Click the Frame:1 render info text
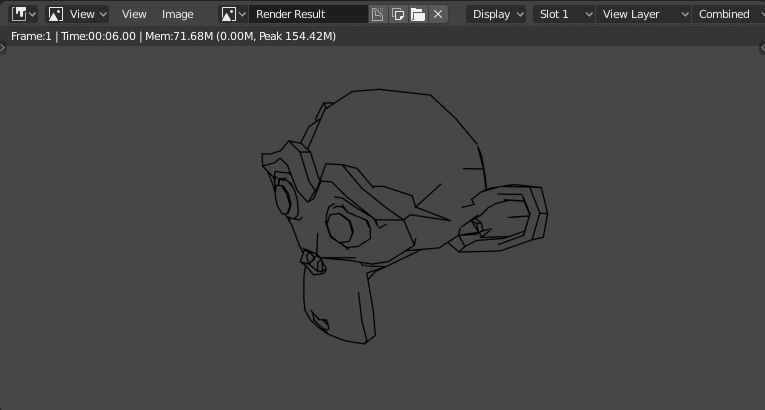 click(31, 36)
